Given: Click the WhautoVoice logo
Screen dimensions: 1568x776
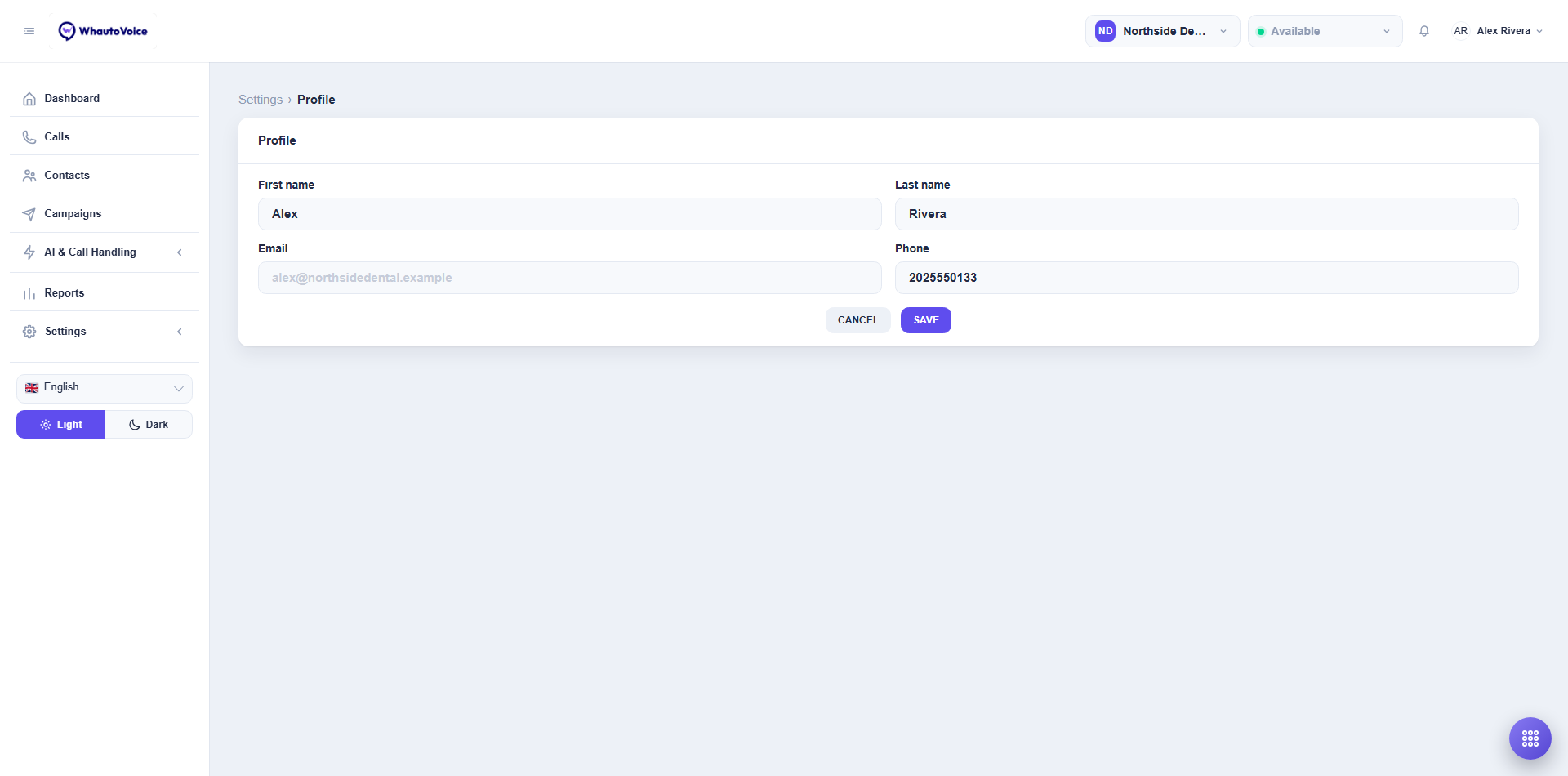Looking at the screenshot, I should coord(103,31).
